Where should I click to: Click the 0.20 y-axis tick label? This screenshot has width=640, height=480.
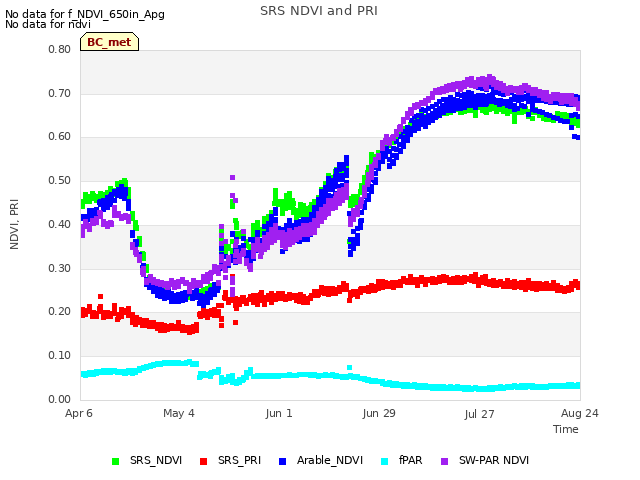pos(60,311)
